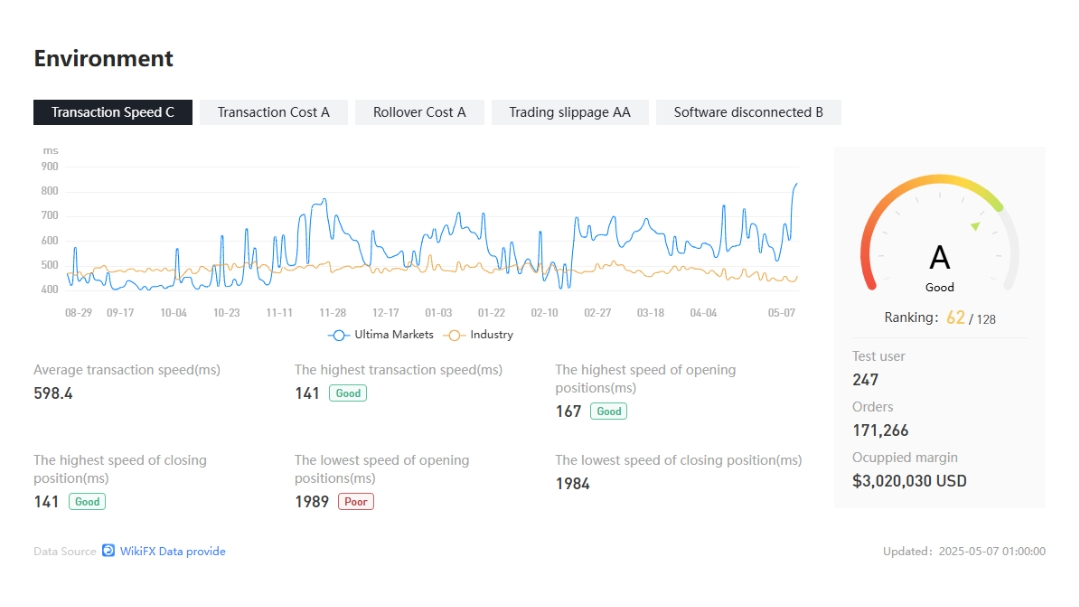
Task: Switch to Transaction Cost A tab
Action: [x=273, y=112]
